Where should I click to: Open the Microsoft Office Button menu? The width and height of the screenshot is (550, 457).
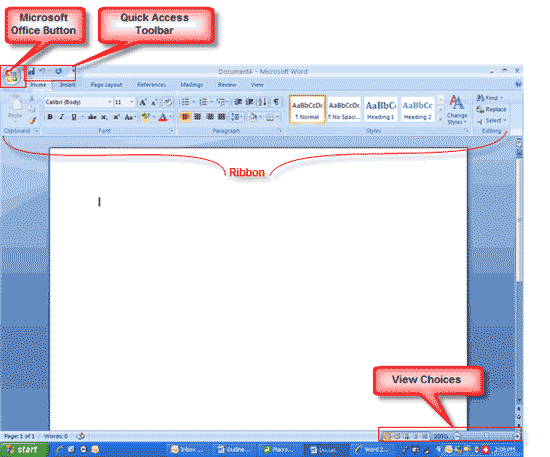12,76
